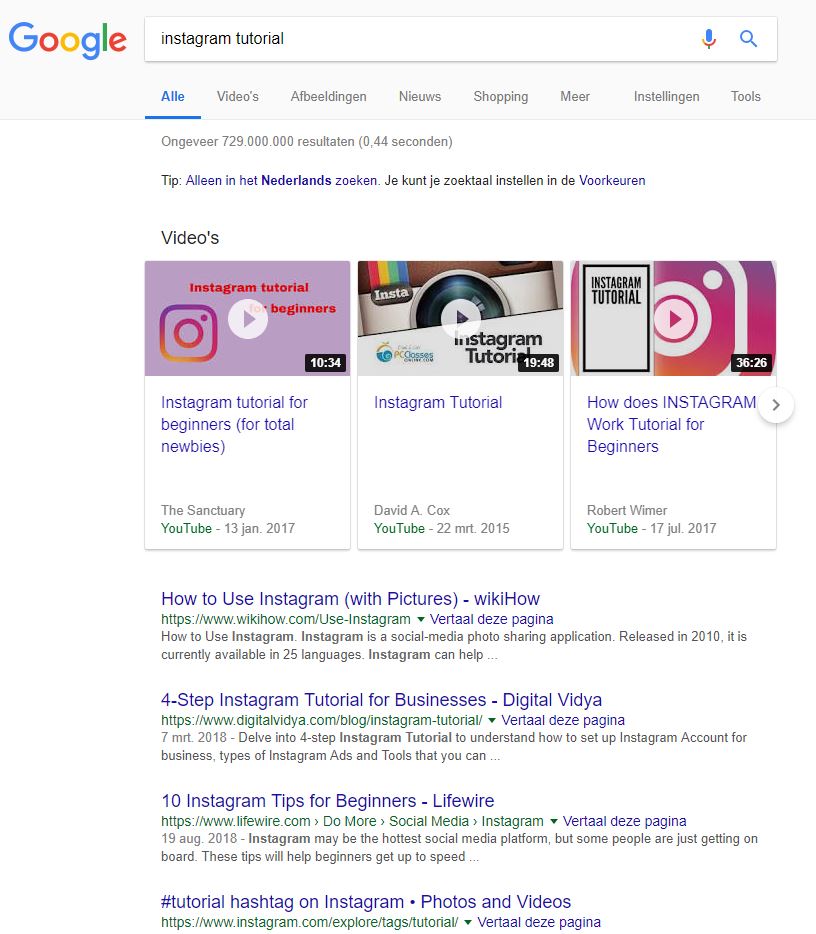Viewport: 816px width, 934px height.
Task: Click YouTube source dated 17 jul. 2017
Action: coord(612,528)
